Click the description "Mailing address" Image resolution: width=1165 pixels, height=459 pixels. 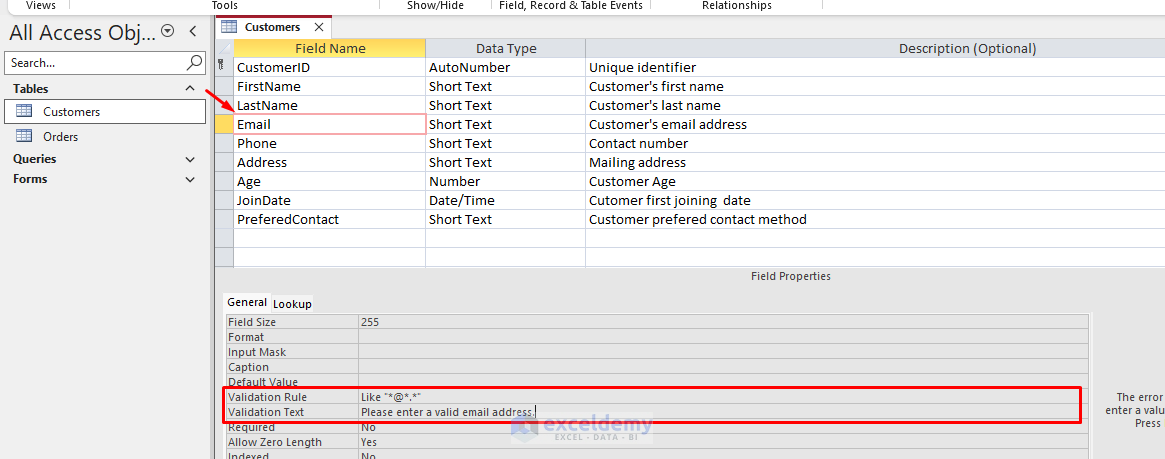click(637, 162)
